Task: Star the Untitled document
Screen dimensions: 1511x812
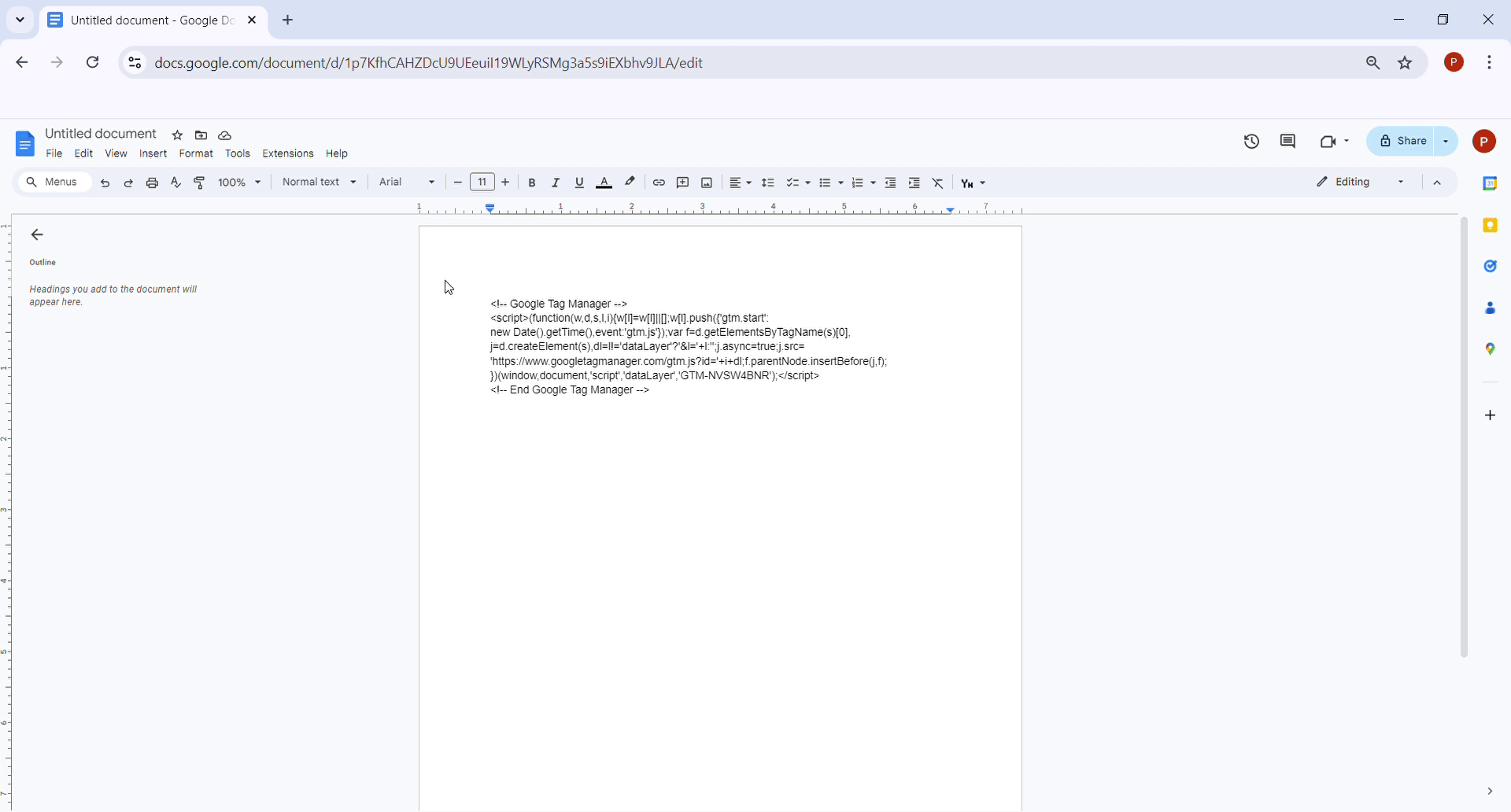Action: pyautogui.click(x=178, y=135)
